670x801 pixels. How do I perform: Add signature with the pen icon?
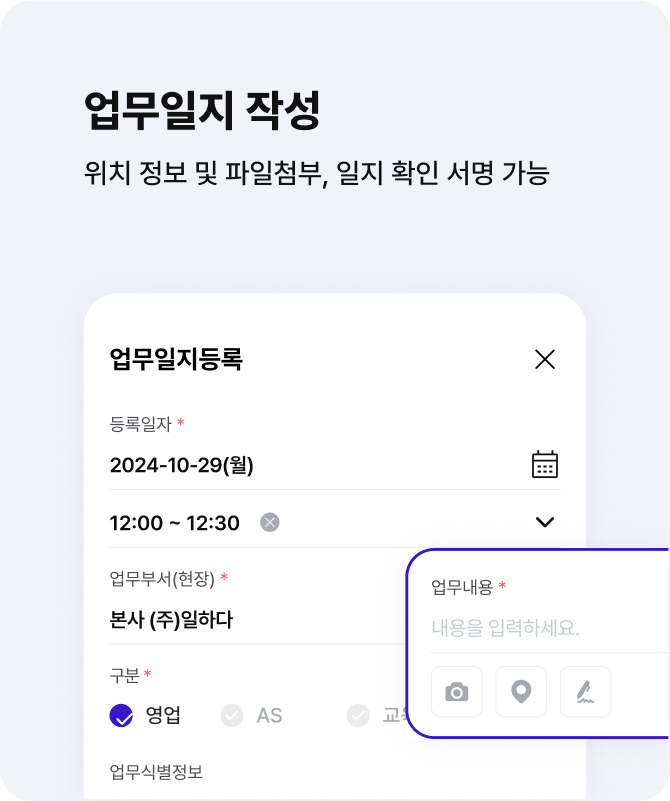585,692
